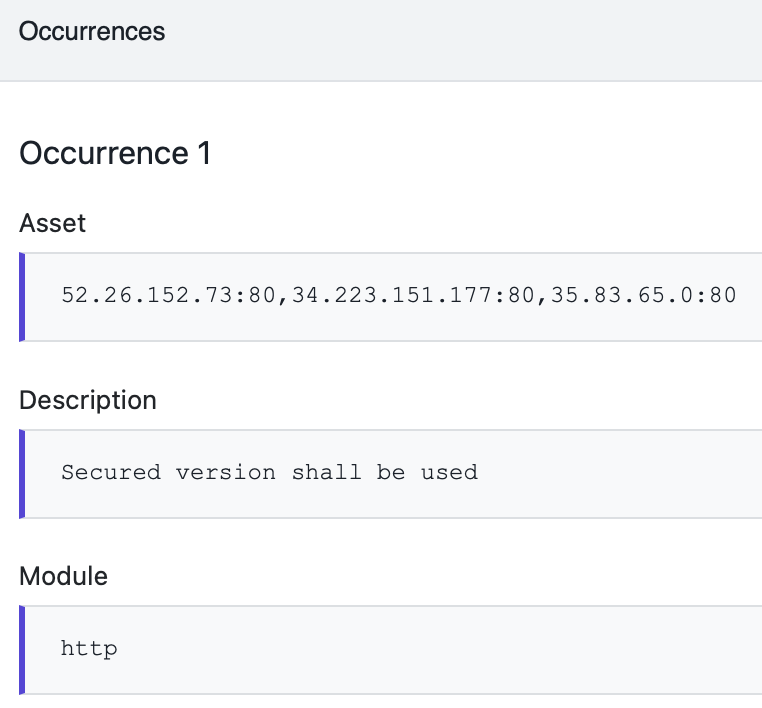Click the purple bar beside the Description block
Viewport: 762px width, 708px height.
click(22, 474)
